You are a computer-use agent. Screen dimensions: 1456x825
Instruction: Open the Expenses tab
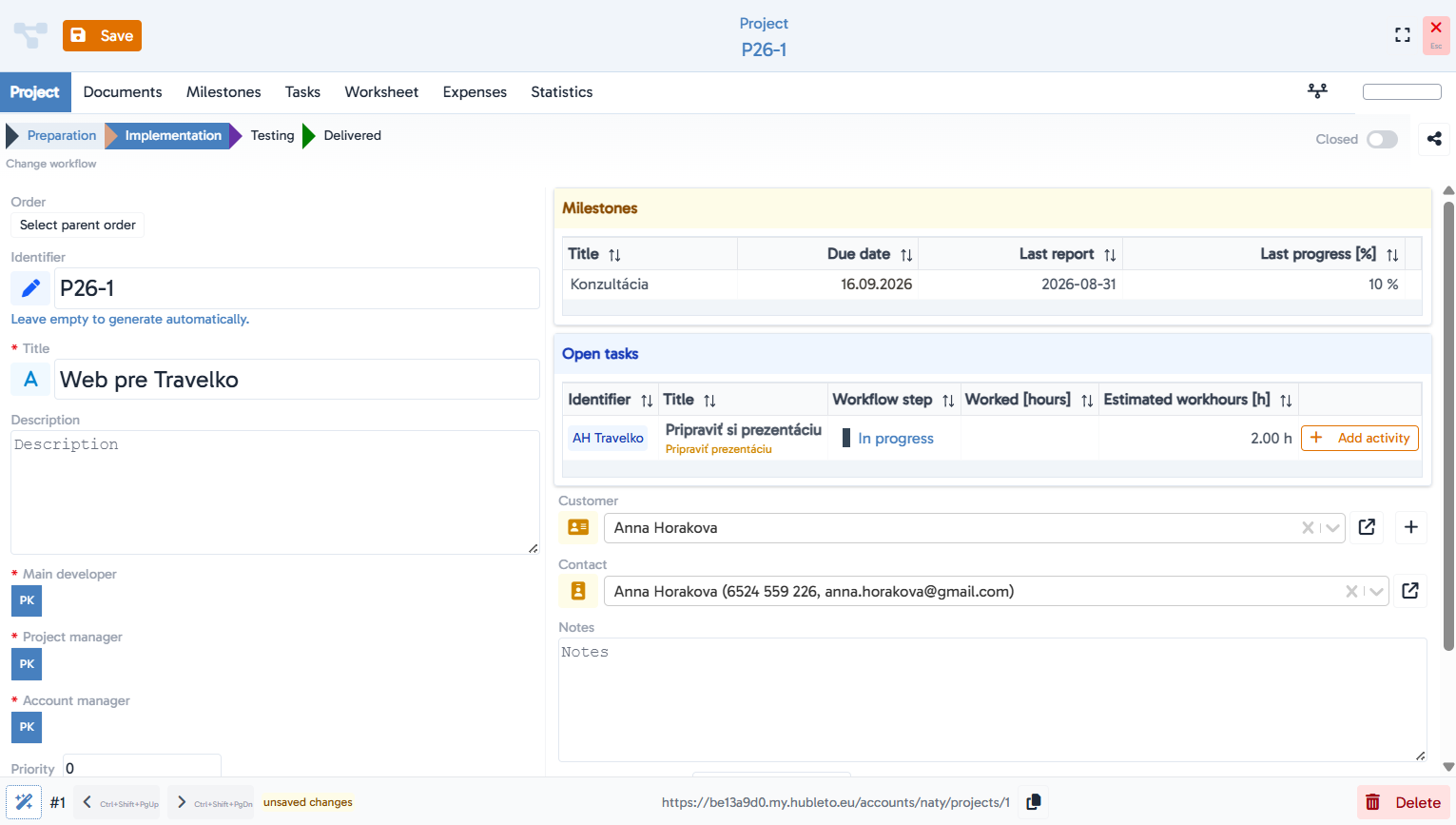point(475,92)
